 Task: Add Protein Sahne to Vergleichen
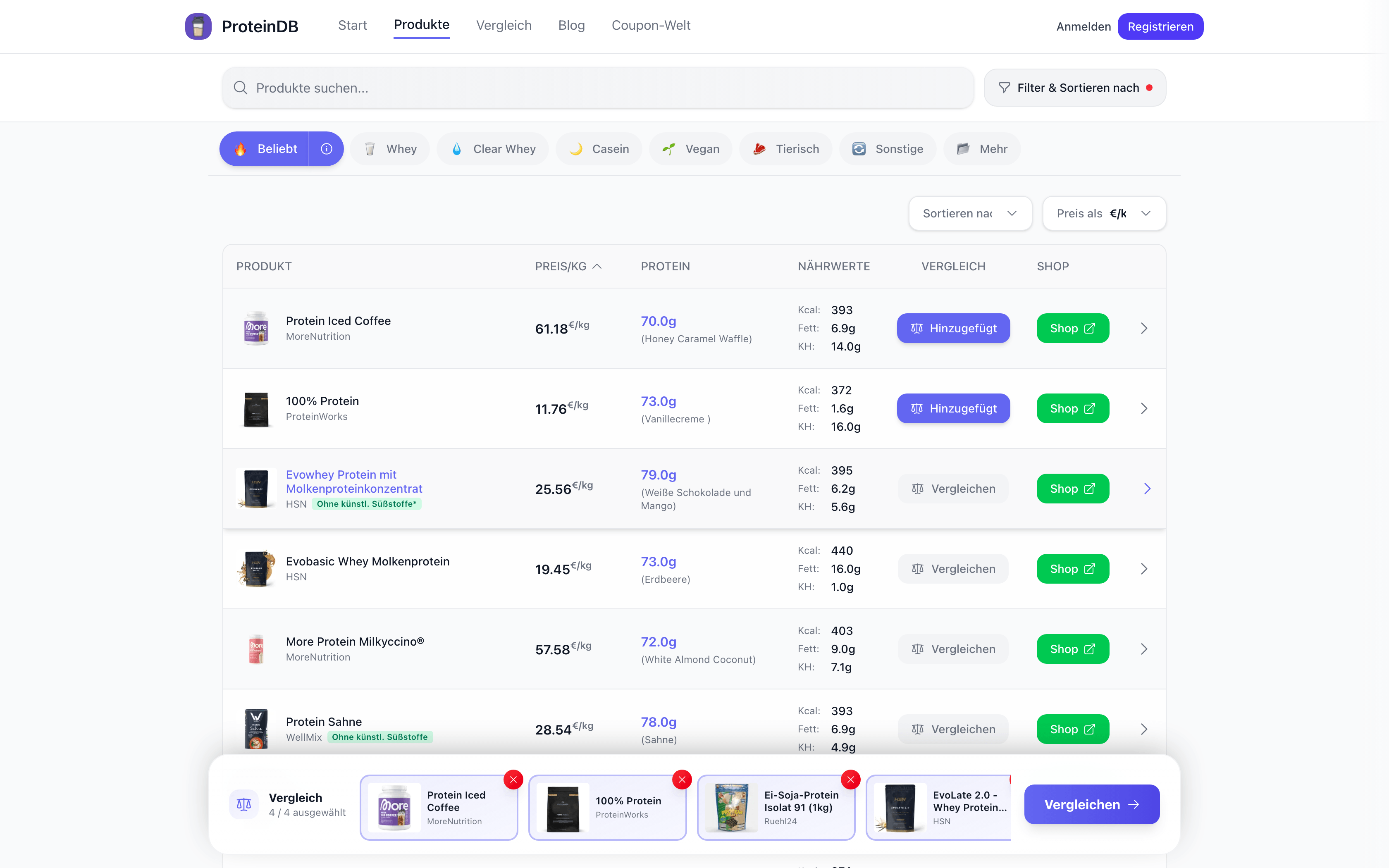[x=953, y=729]
